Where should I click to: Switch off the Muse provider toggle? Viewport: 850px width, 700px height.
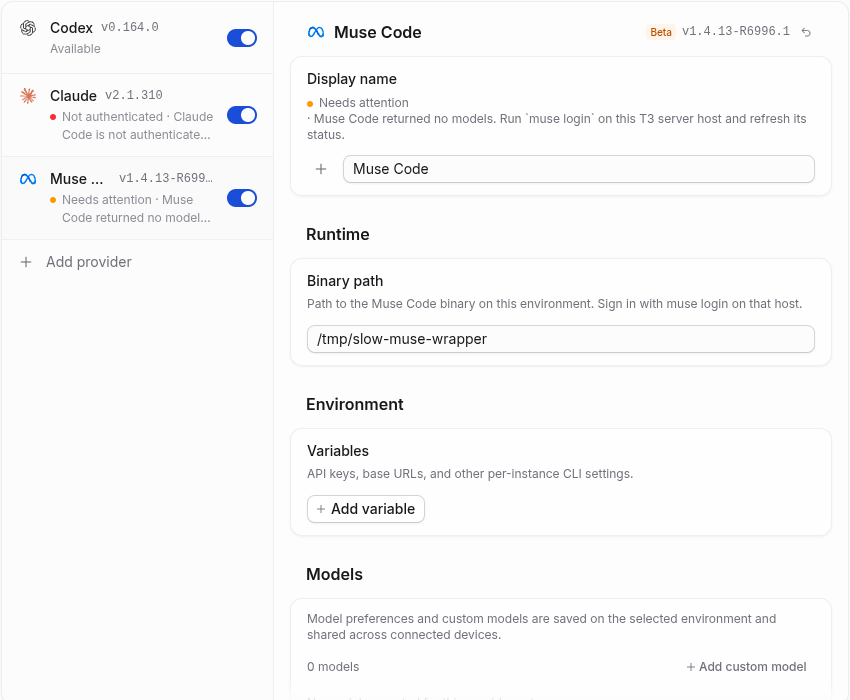coord(242,198)
